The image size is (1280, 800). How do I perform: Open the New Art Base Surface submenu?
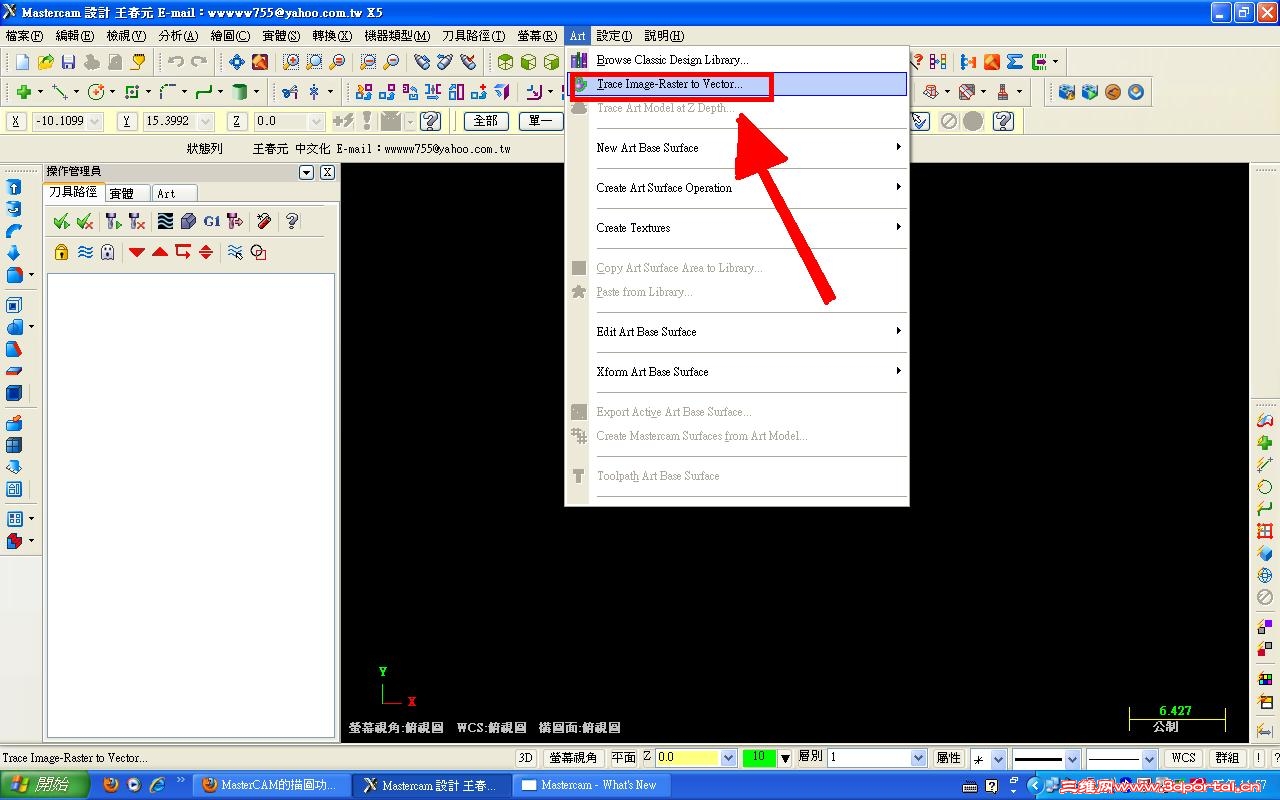(738, 148)
